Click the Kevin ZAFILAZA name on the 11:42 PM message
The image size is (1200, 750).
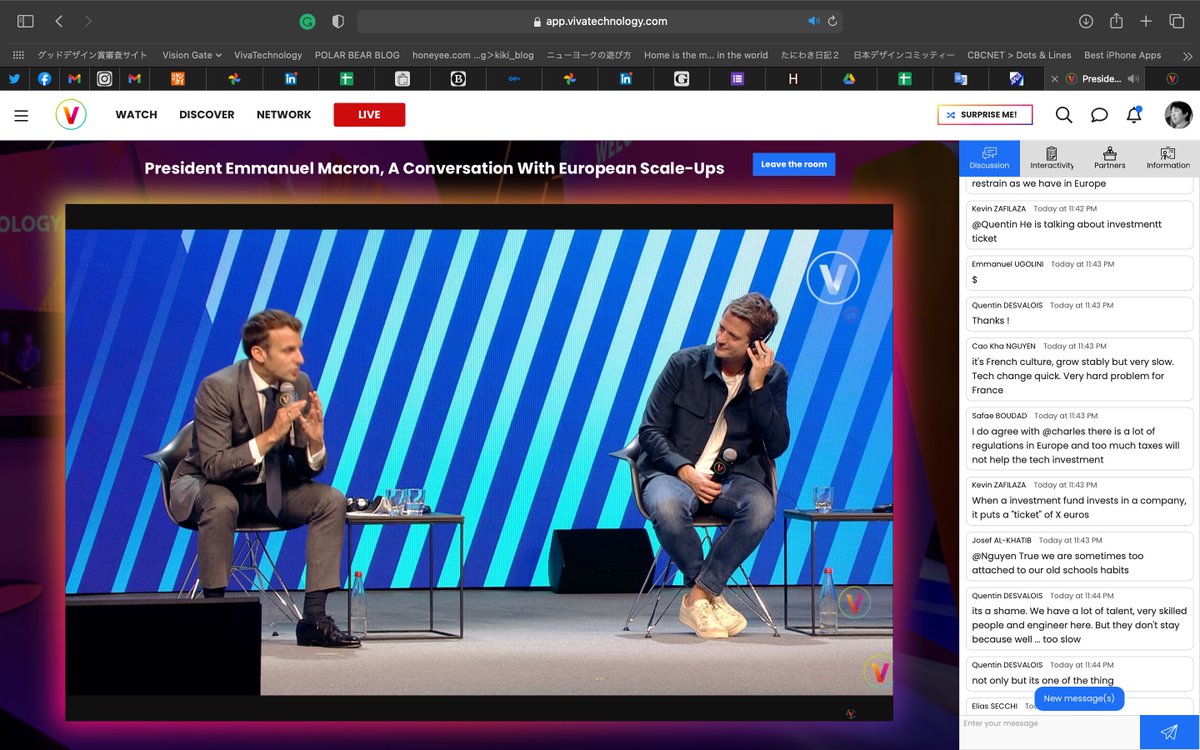(x=998, y=209)
